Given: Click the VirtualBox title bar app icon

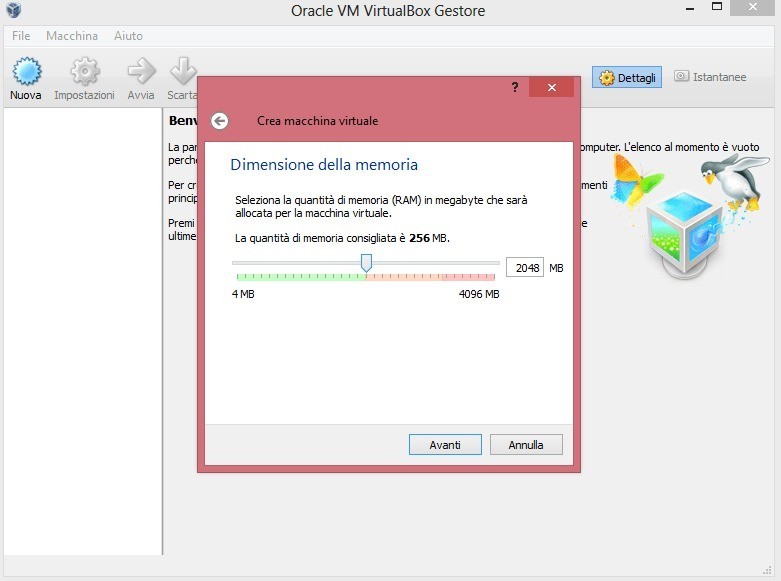Looking at the screenshot, I should point(12,10).
